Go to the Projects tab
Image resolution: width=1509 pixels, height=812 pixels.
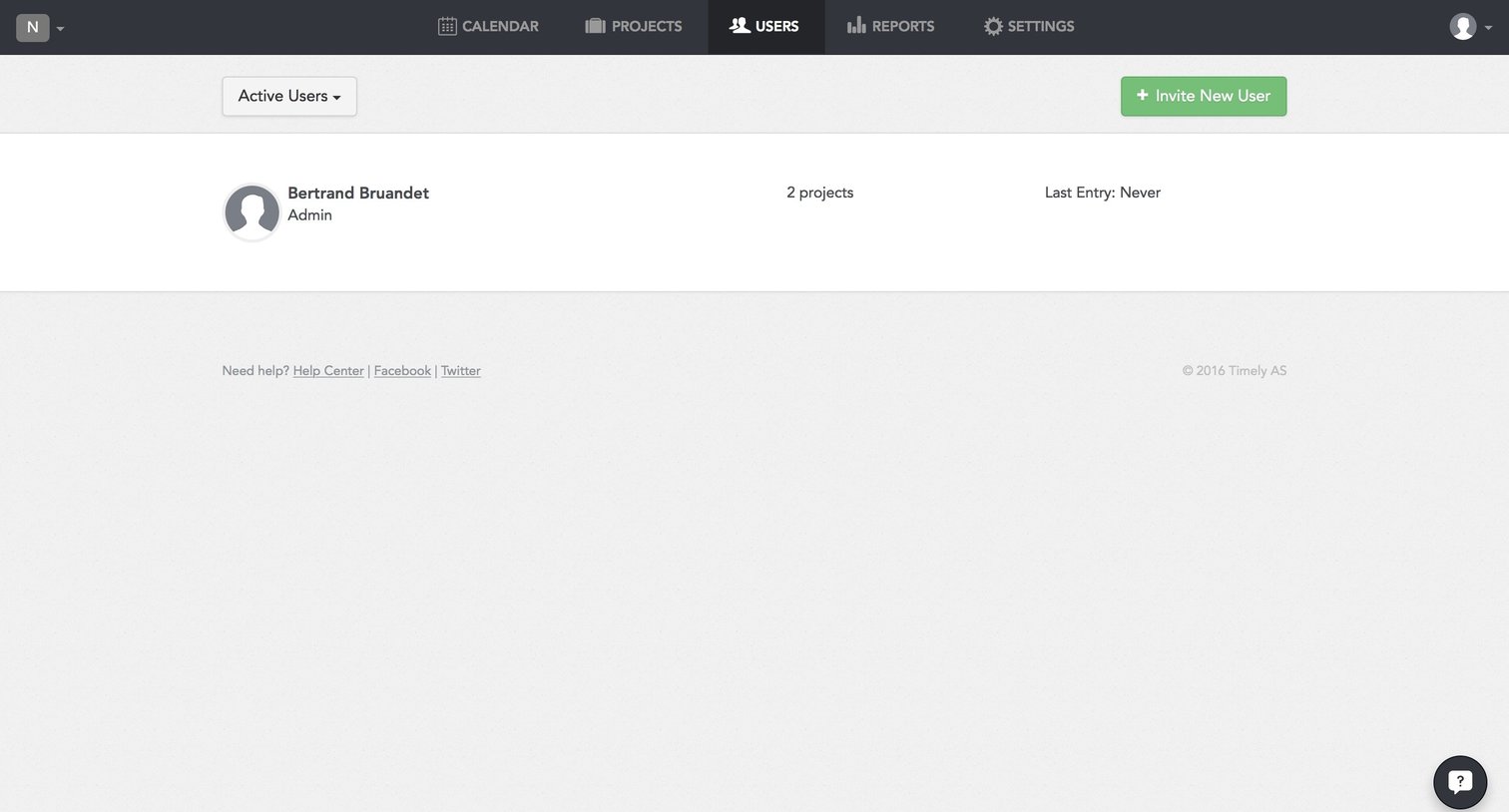click(x=634, y=27)
